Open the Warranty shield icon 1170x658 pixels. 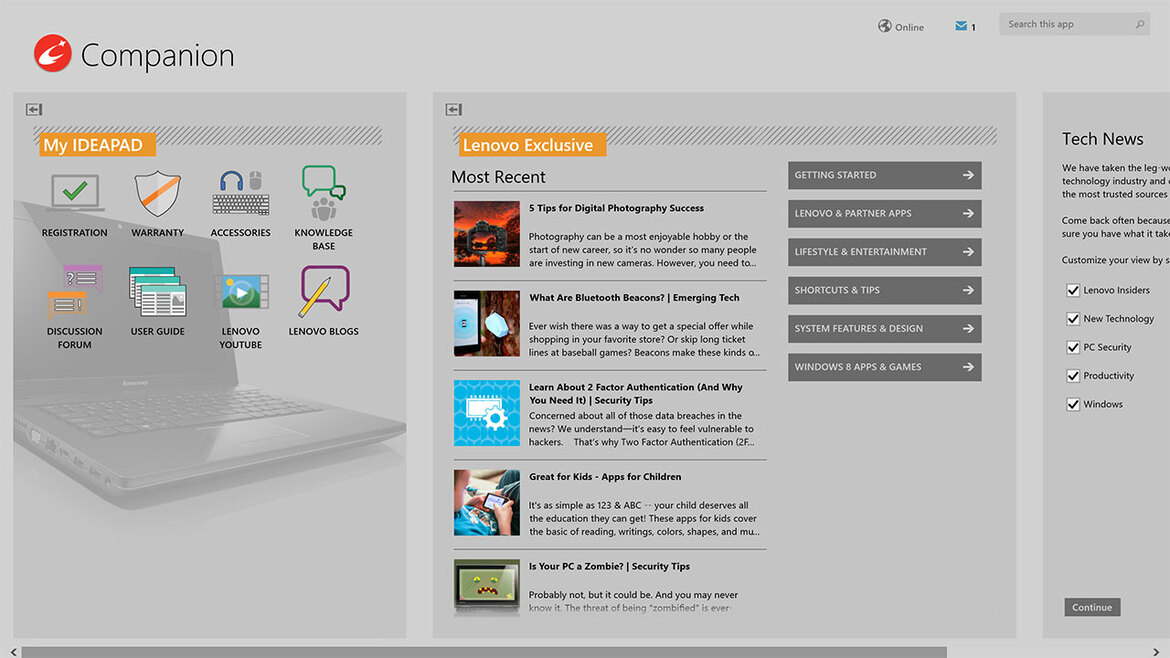[157, 194]
